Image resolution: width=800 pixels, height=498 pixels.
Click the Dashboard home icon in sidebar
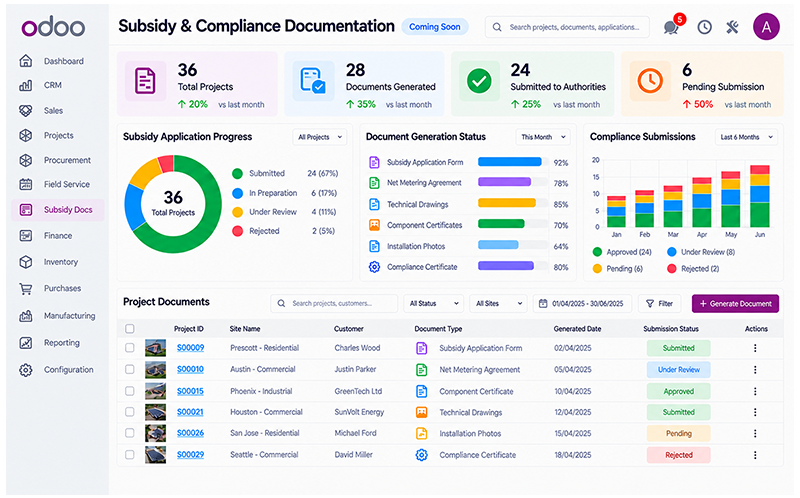[26, 61]
